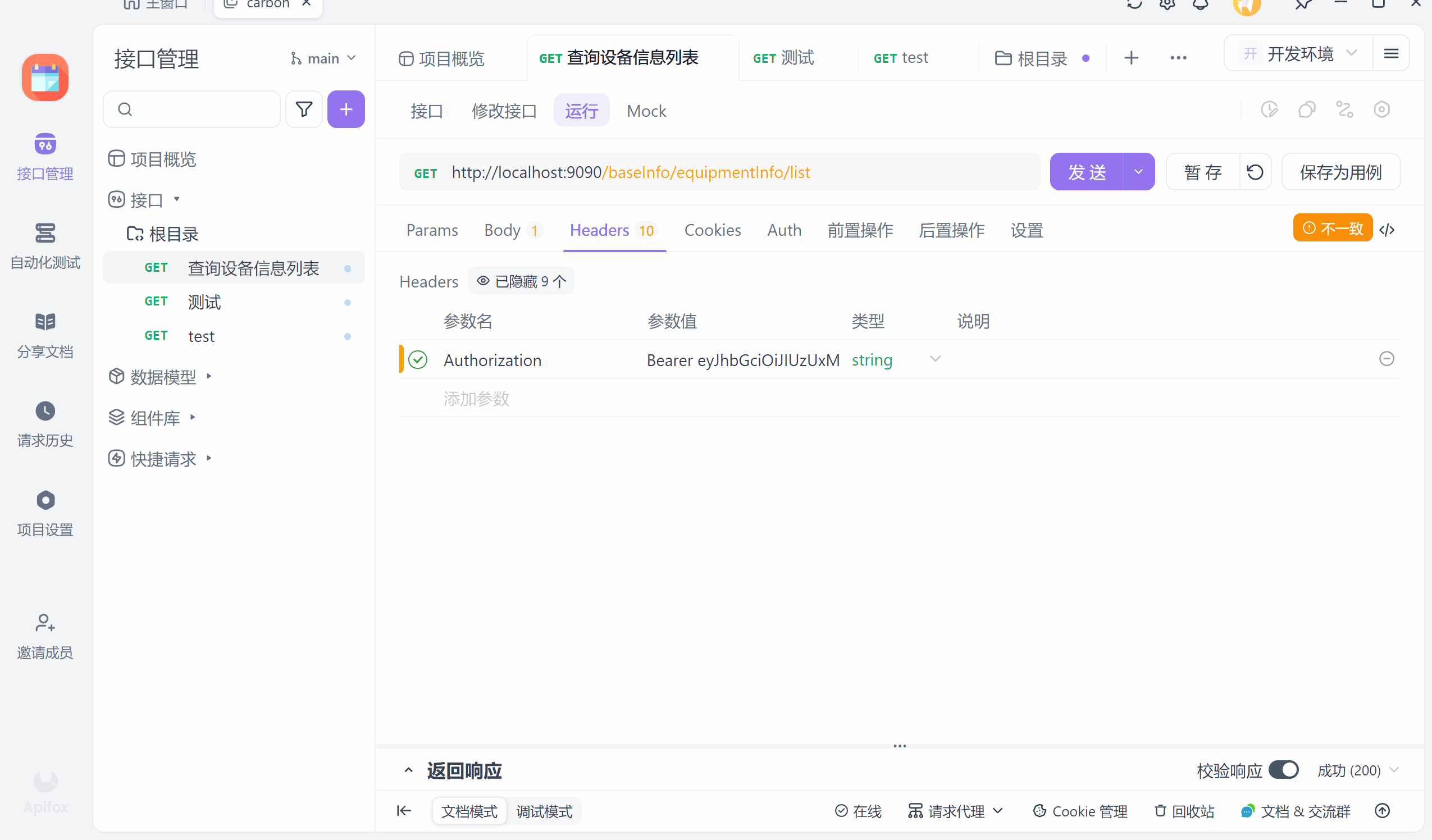Open the 开发环境 environment dropdown
The width and height of the screenshot is (1432, 840).
point(1301,53)
